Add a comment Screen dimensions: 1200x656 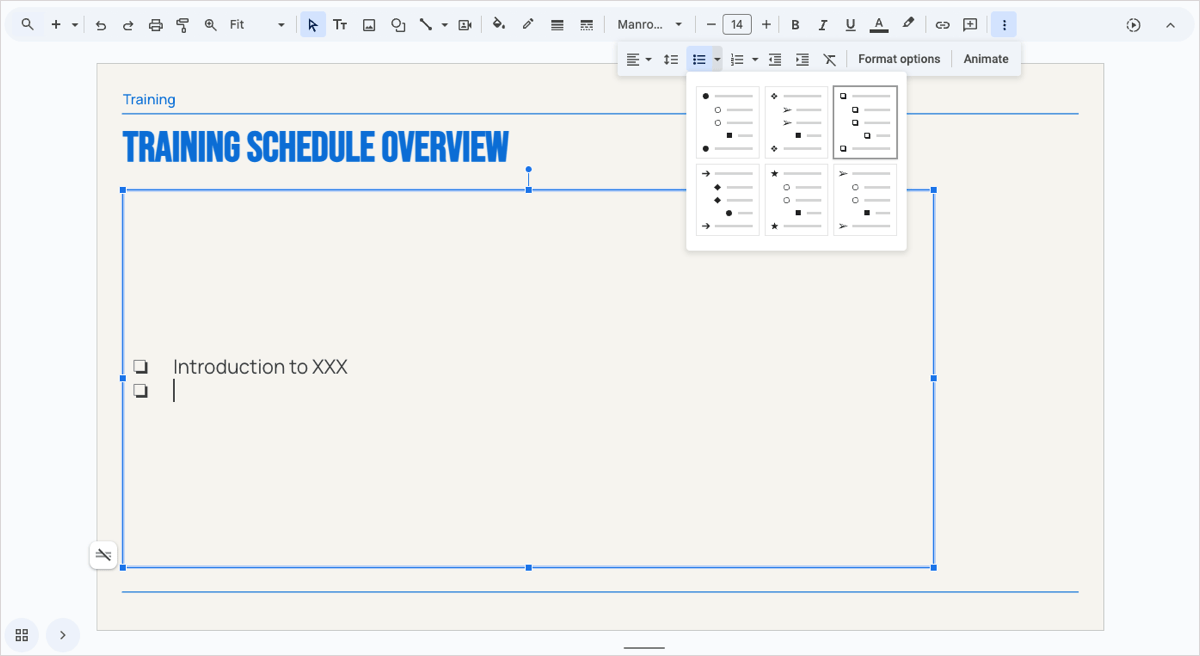pyautogui.click(x=970, y=25)
